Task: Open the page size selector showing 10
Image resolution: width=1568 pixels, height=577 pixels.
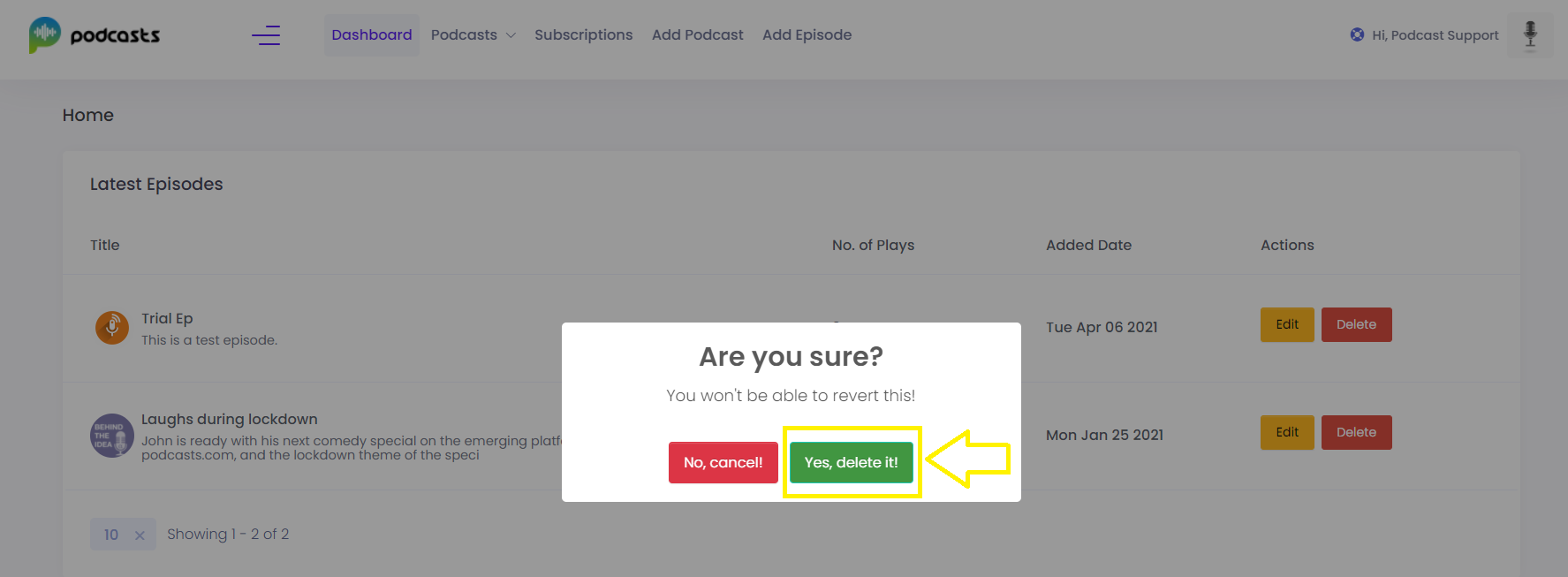Action: tap(123, 534)
